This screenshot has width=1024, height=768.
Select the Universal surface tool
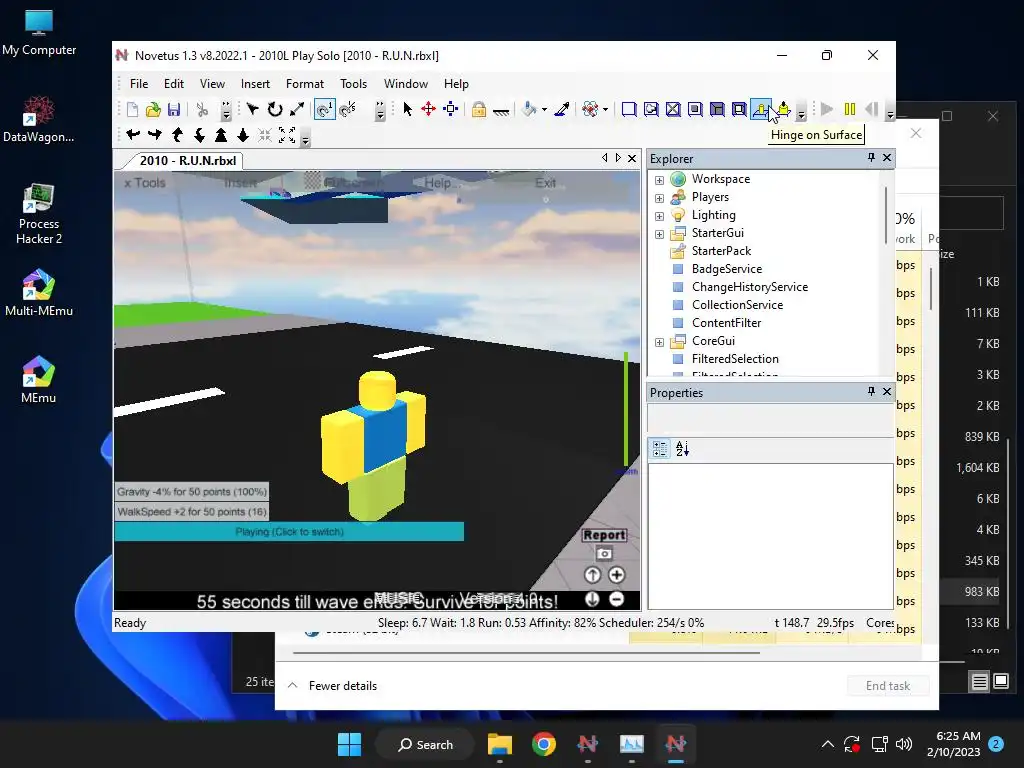pyautogui.click(x=739, y=109)
